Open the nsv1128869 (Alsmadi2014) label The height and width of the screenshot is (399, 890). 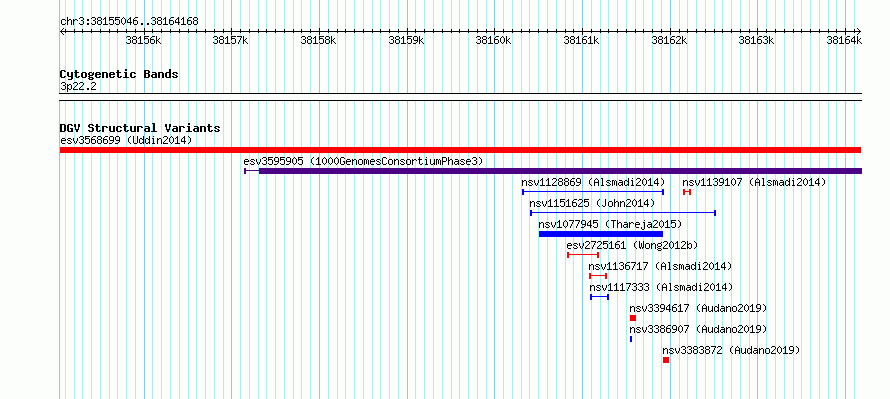tap(593, 182)
